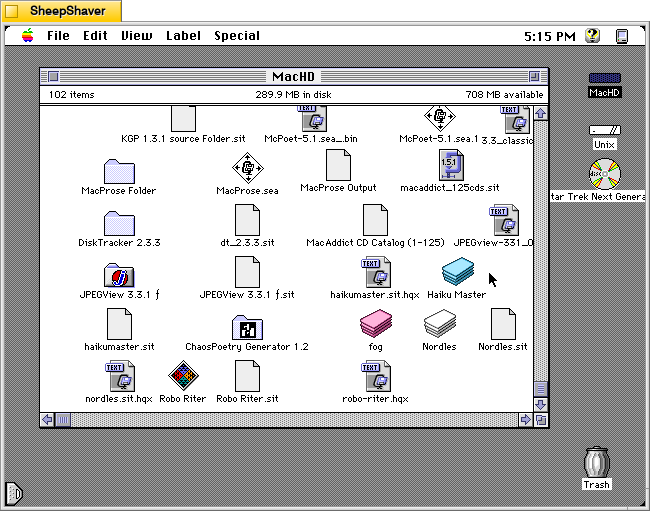Click the horizontal scrollbar left arrow
Screen dimensions: 650x511
pyautogui.click(x=47, y=420)
